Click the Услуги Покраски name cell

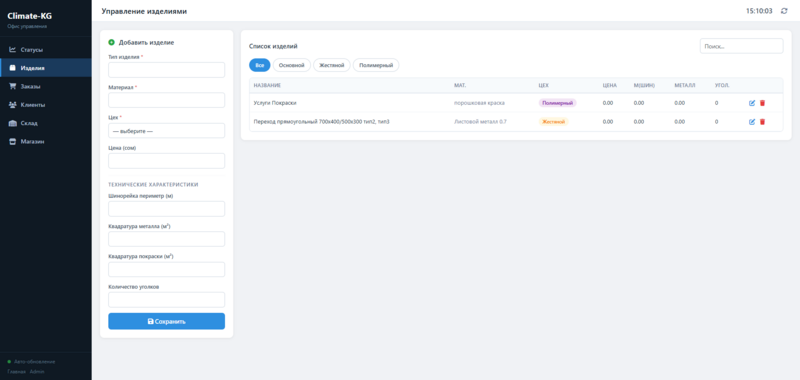(275, 103)
